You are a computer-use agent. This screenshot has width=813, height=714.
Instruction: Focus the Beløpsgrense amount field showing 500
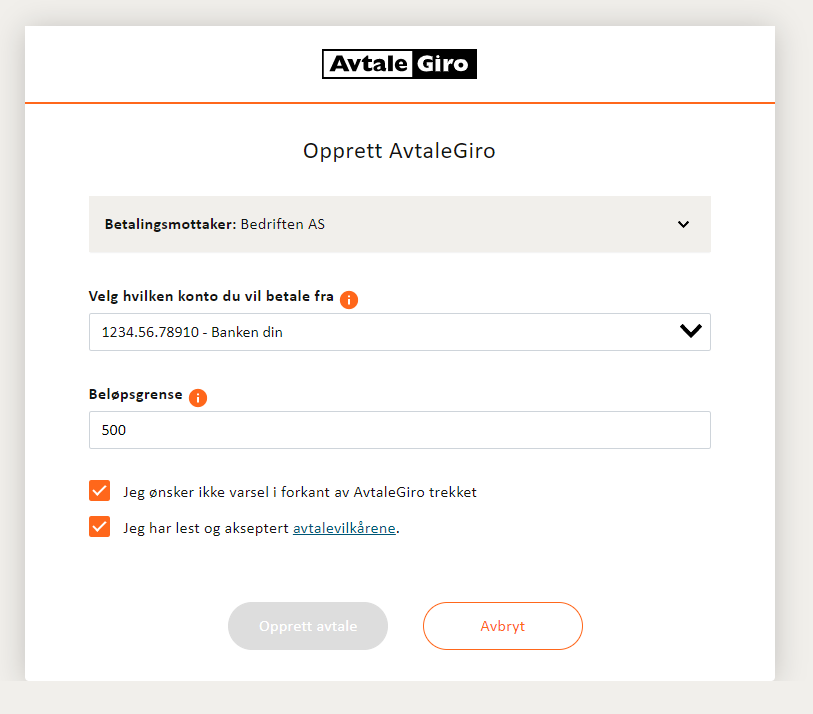400,430
